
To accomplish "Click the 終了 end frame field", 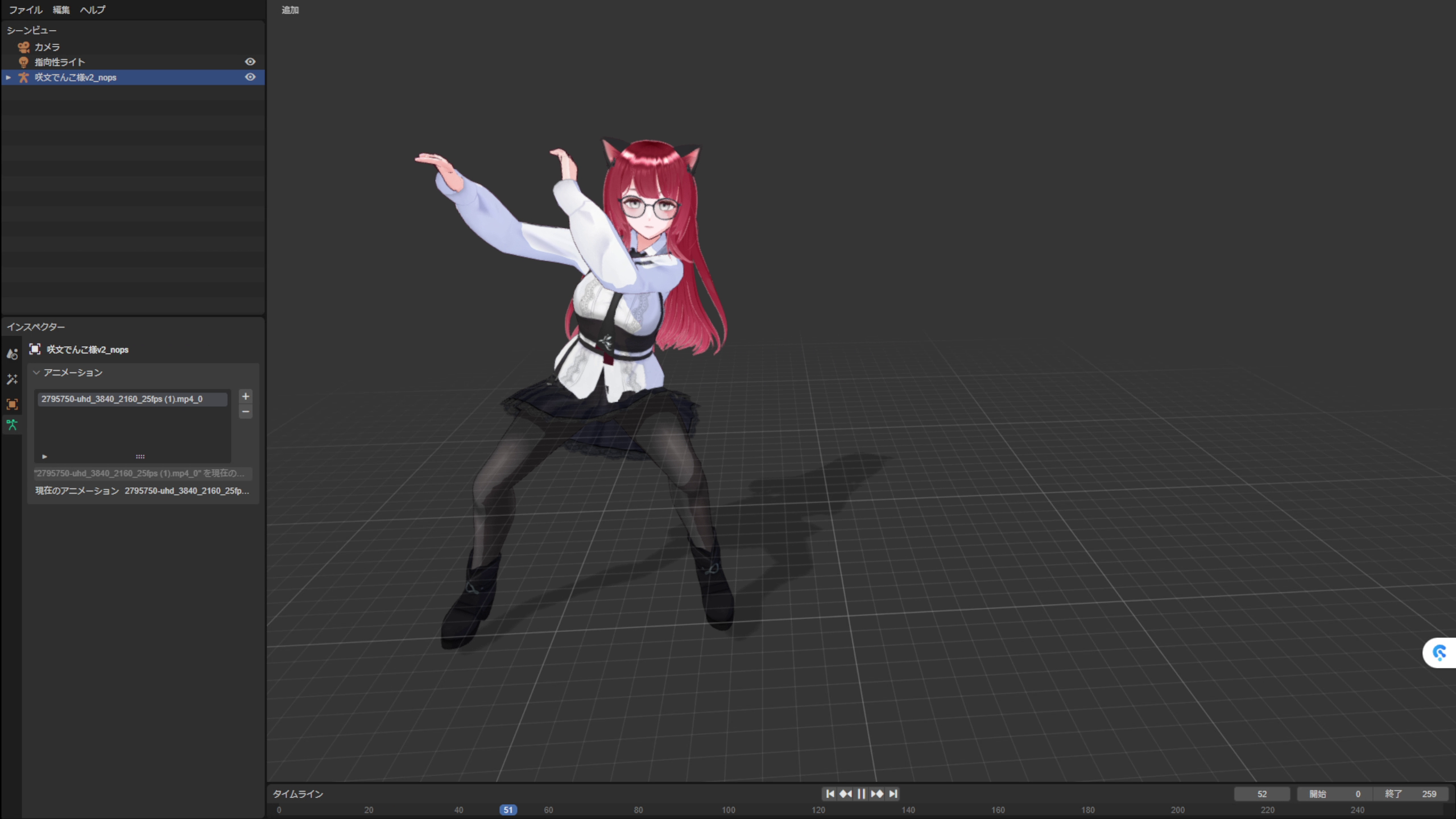I will click(x=1410, y=794).
